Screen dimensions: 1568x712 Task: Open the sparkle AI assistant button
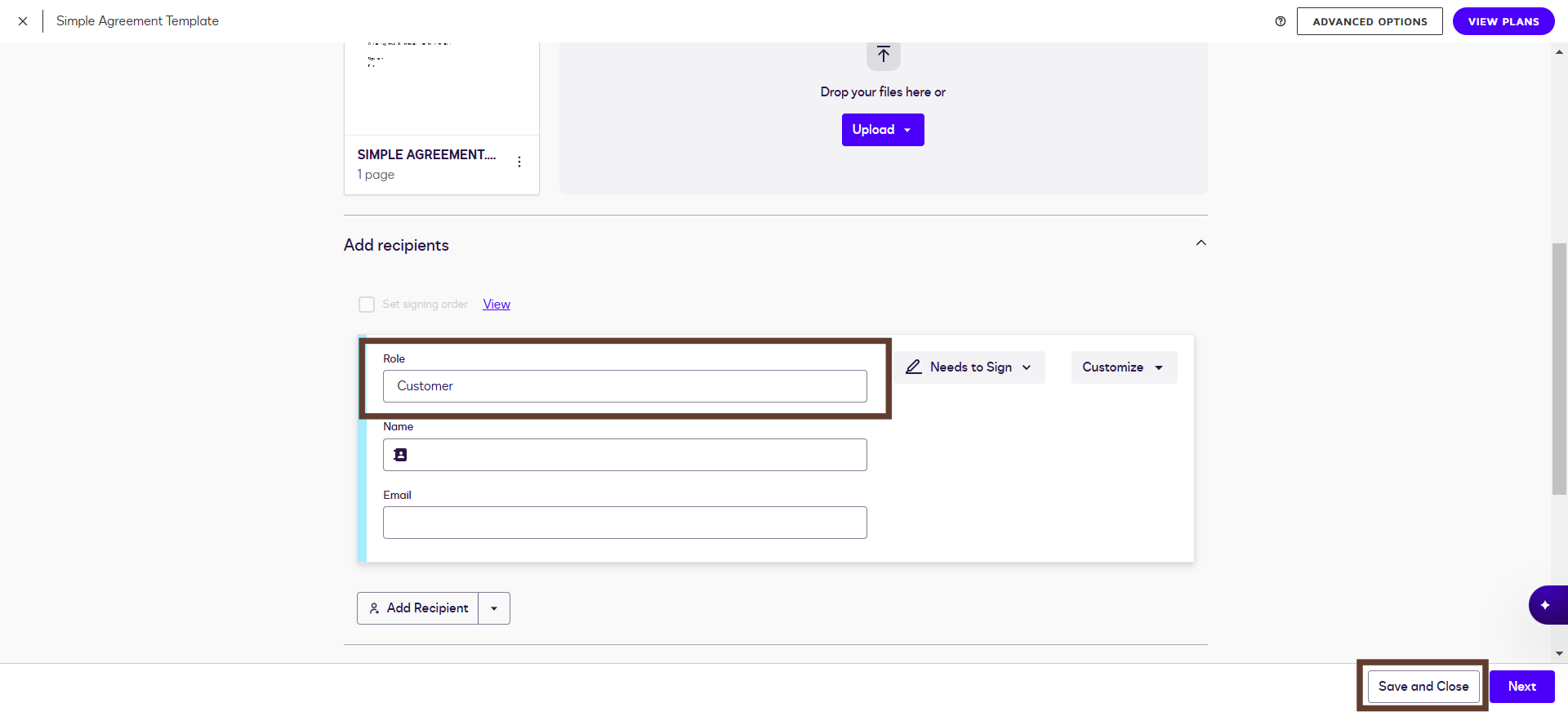point(1545,605)
